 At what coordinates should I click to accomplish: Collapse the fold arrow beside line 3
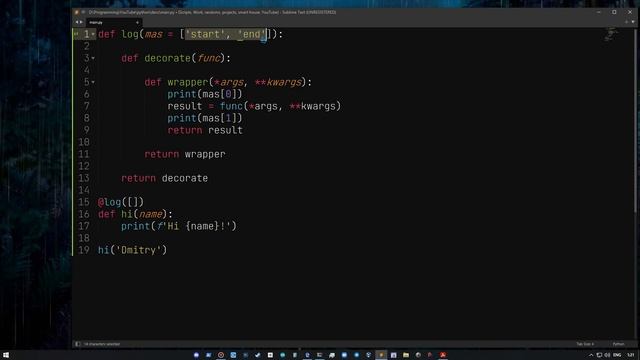(93, 58)
